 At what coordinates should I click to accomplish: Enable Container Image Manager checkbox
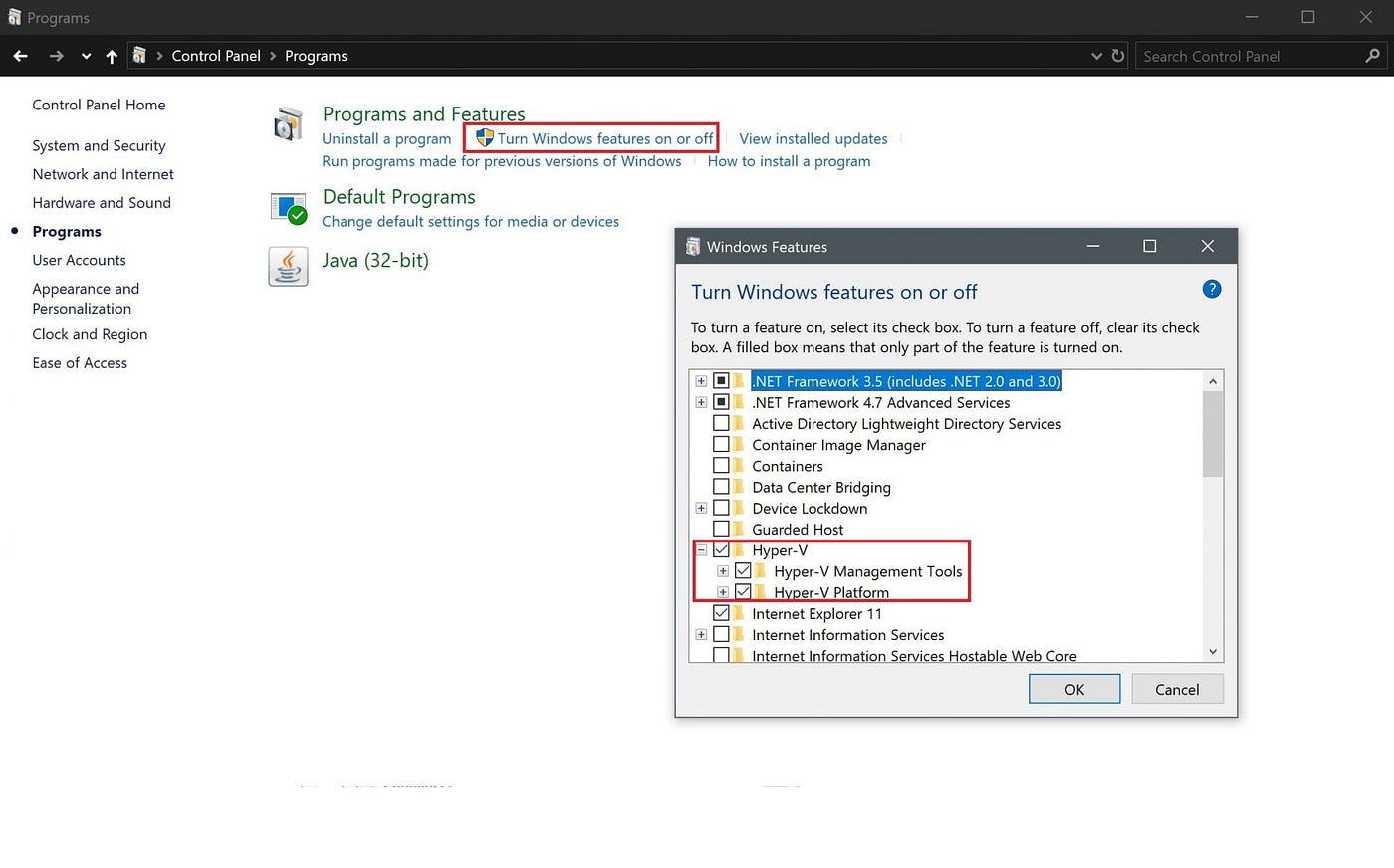(x=722, y=444)
